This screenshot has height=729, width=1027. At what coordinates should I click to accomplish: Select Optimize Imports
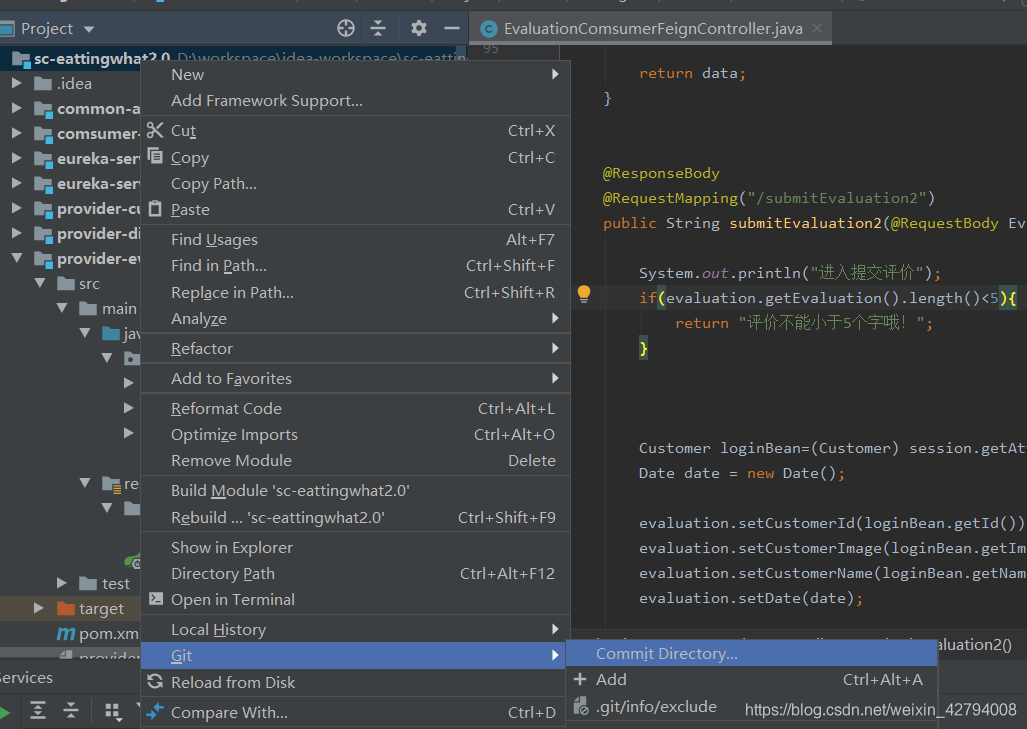tap(356, 435)
